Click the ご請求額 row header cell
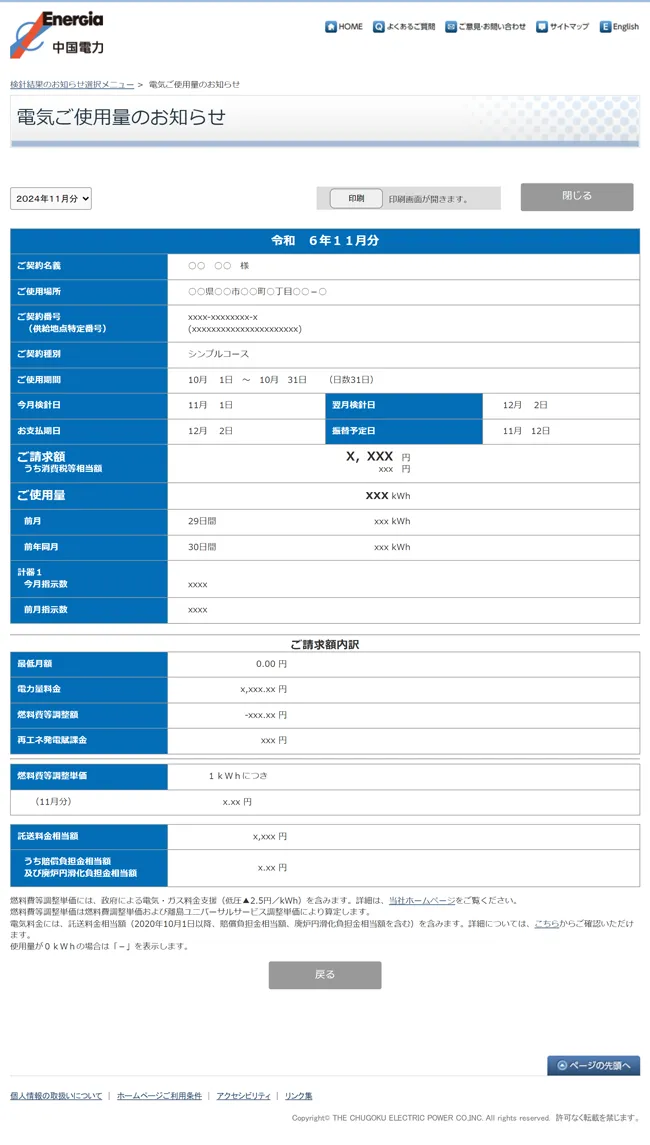Viewport: 650px width, 1145px height. pyautogui.click(x=89, y=461)
